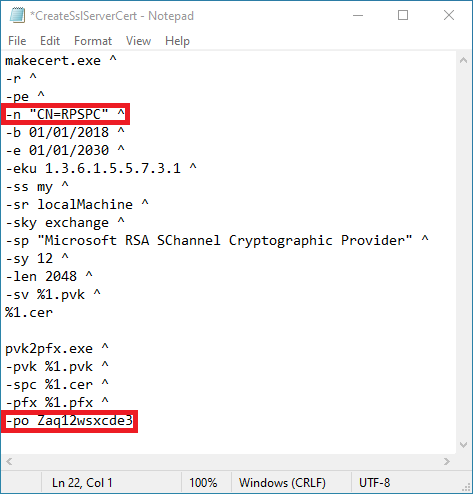Click the resize grip in status bar corner
The width and height of the screenshot is (473, 494).
[467, 488]
